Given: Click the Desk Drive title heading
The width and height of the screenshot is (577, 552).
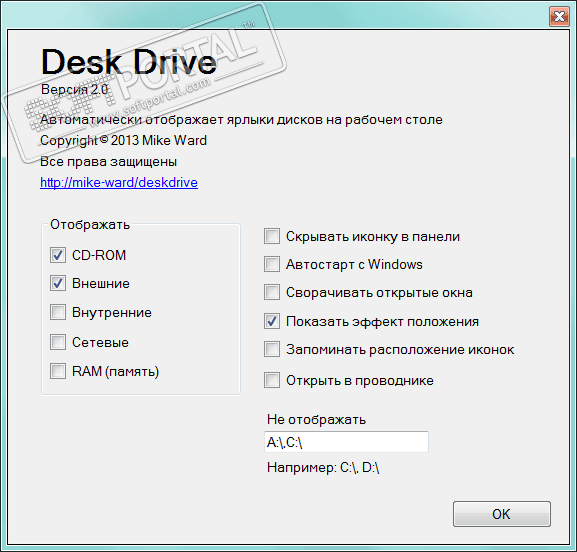Looking at the screenshot, I should tap(129, 62).
